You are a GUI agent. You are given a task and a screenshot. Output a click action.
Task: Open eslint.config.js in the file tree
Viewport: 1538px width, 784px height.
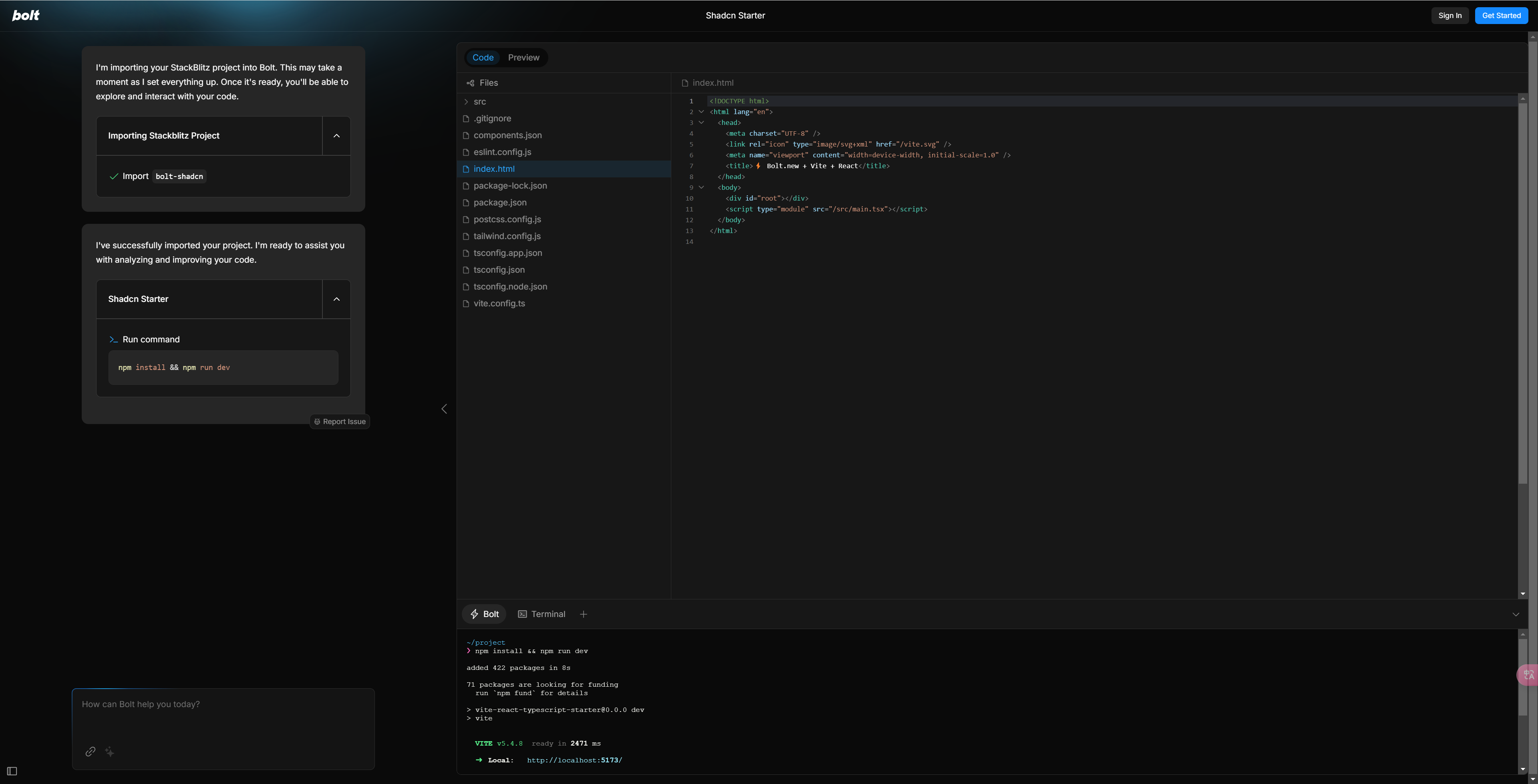[x=564, y=152]
